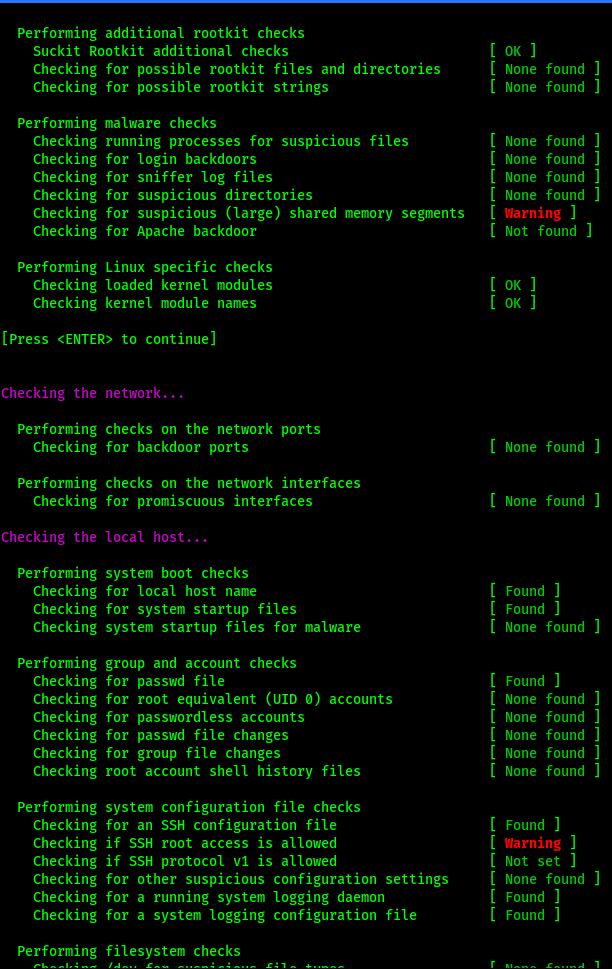Viewport: 612px width, 969px height.
Task: Click the 'Checking root account shell history files' line
Action: point(197,771)
